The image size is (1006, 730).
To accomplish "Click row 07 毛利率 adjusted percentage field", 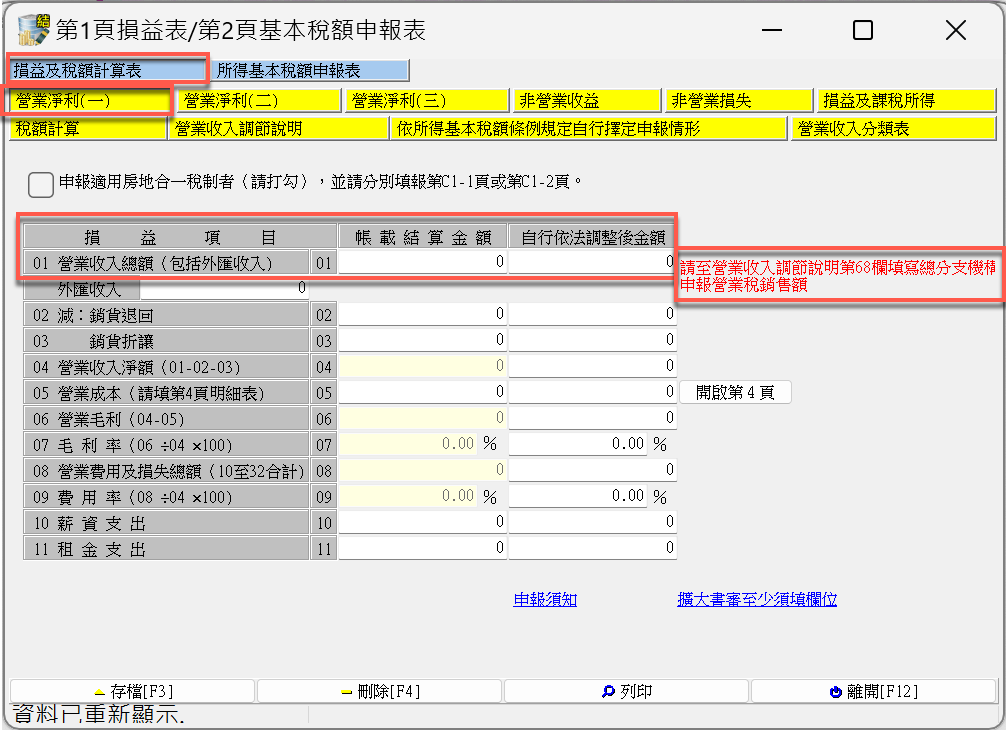I will pyautogui.click(x=579, y=444).
